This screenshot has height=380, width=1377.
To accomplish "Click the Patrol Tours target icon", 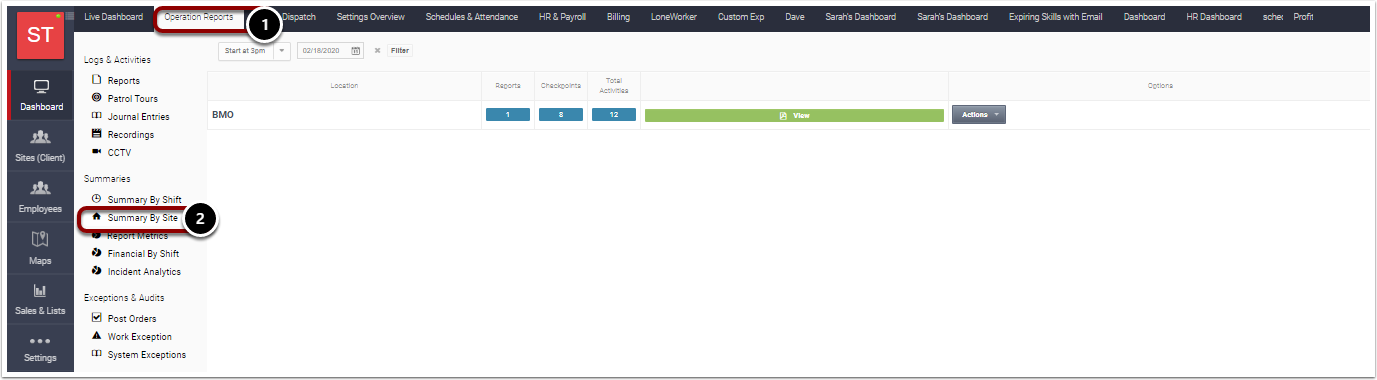I will 96,98.
